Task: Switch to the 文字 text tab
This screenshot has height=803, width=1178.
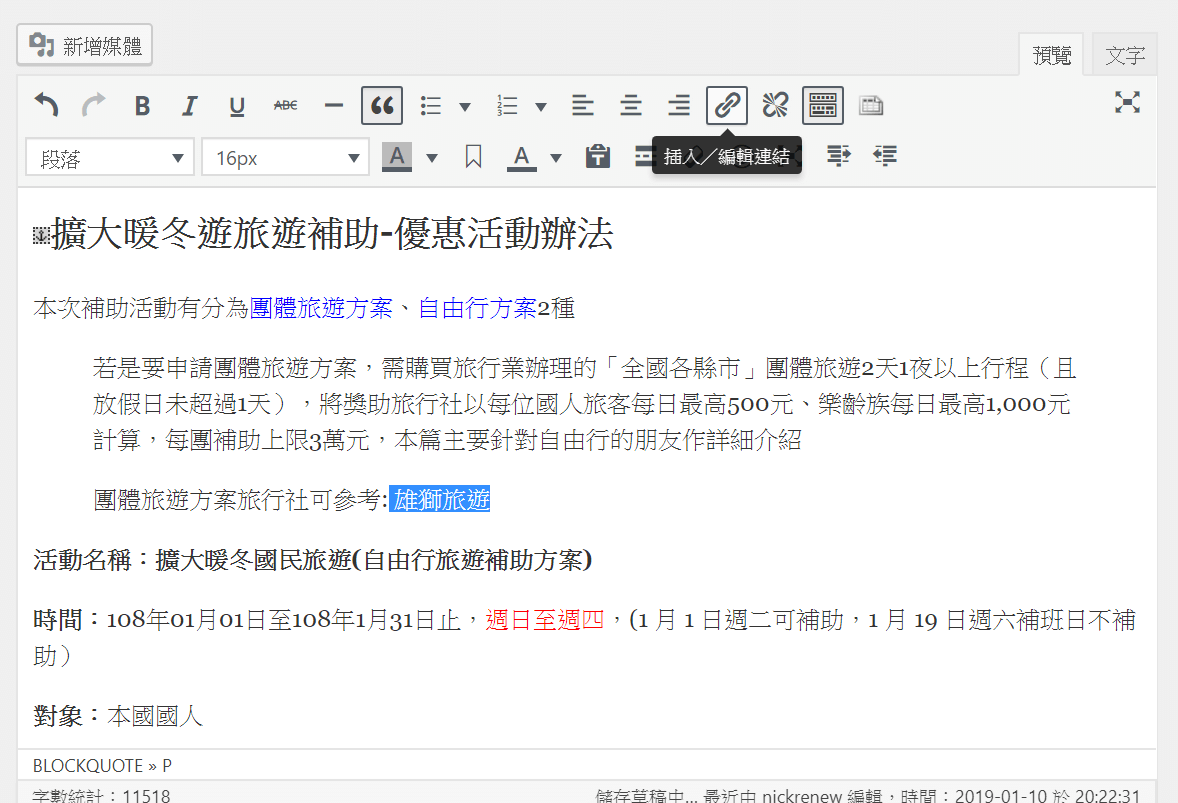Action: (x=1125, y=55)
